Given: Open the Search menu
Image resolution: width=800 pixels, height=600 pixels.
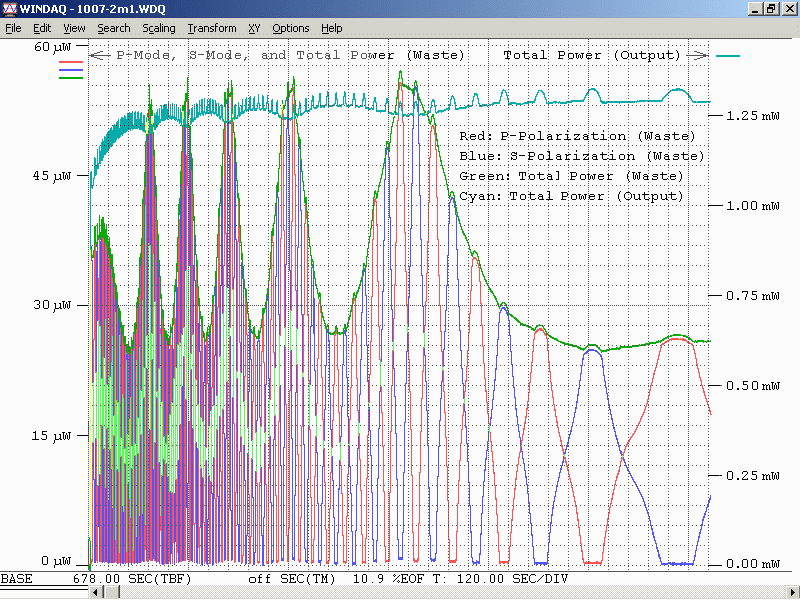Looking at the screenshot, I should coord(114,28).
